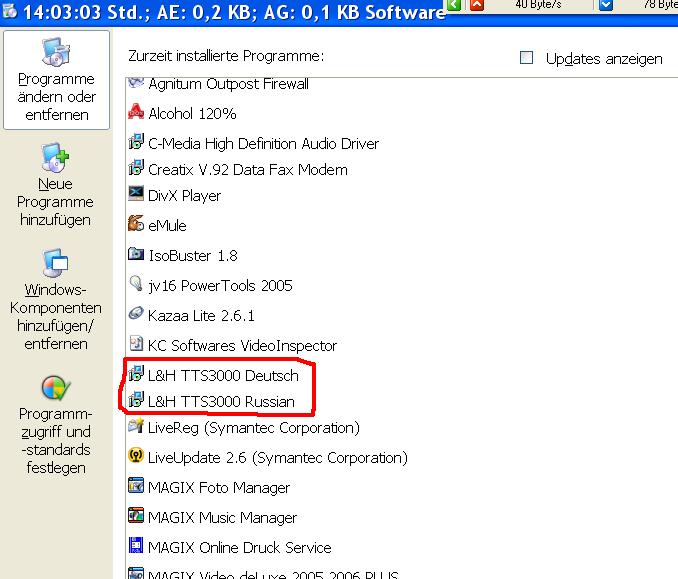Click the green left-arrow icon at top
Viewport: 678px width, 579px height.
pos(454,5)
